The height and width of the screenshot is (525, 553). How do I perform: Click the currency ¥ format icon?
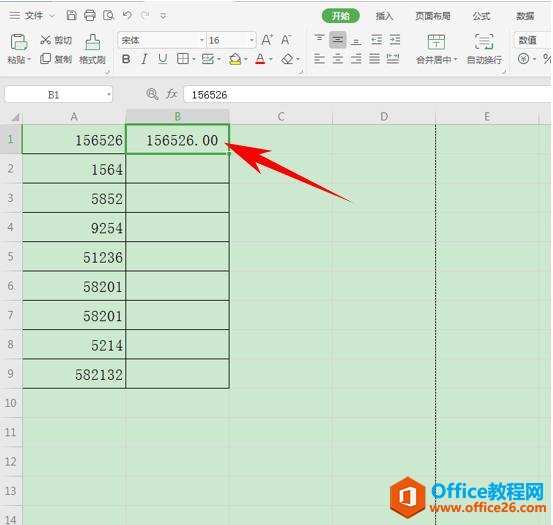pos(523,59)
